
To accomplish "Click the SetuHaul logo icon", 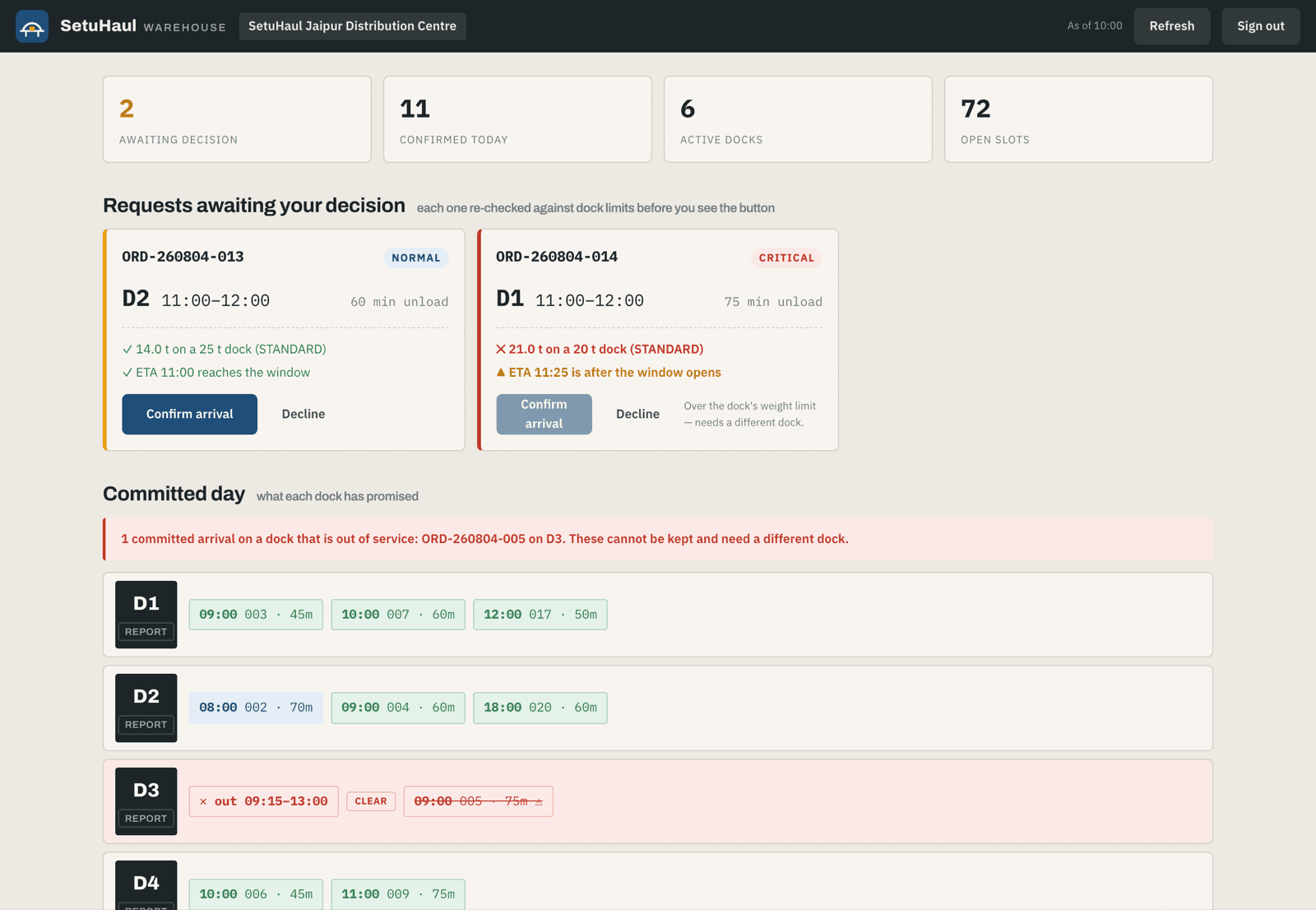I will 32,26.
